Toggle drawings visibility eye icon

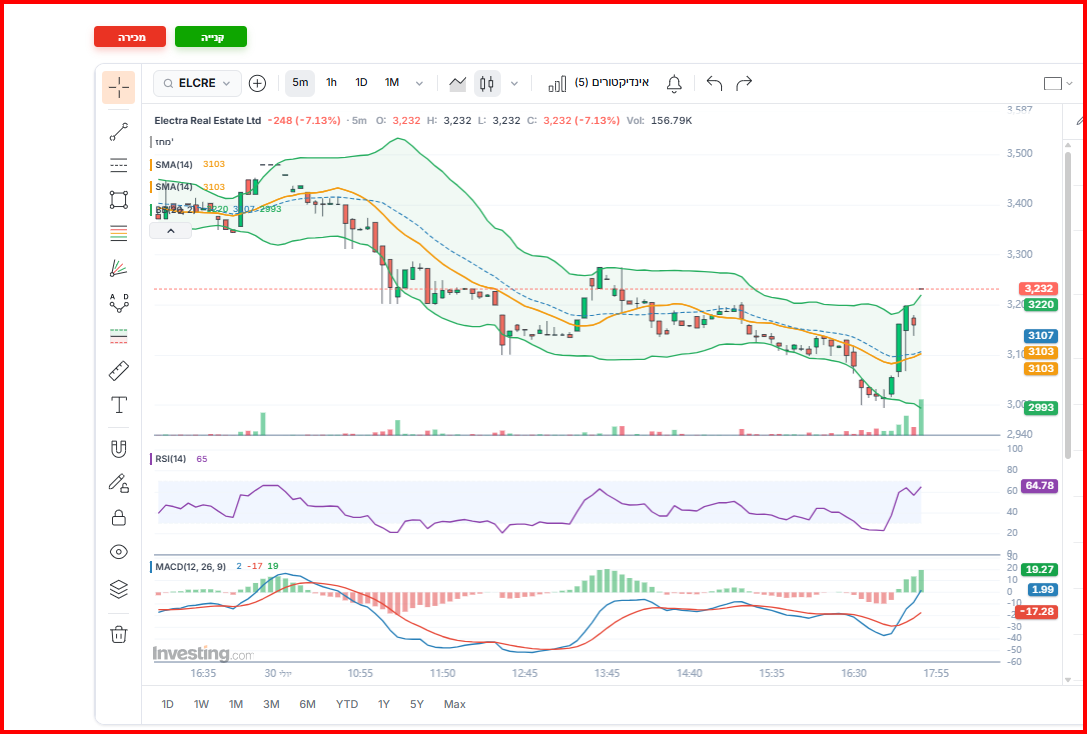119,552
